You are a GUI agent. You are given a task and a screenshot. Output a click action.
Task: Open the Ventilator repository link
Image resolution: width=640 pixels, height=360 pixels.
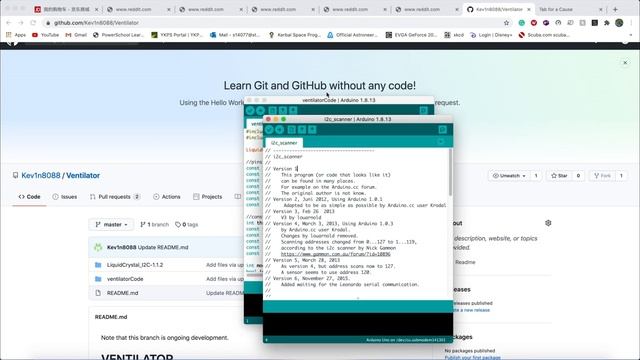pyautogui.click(x=83, y=176)
